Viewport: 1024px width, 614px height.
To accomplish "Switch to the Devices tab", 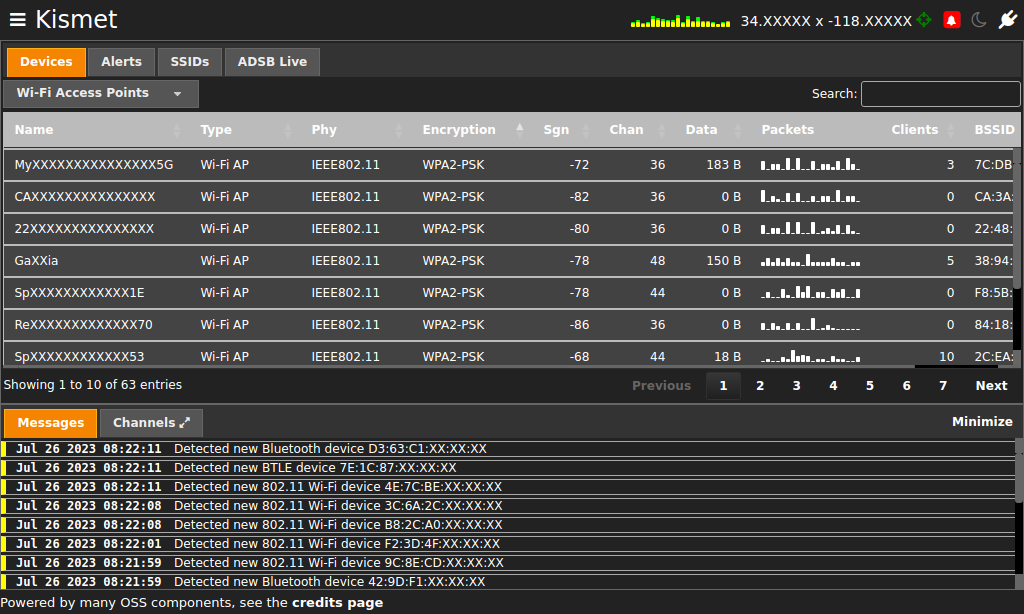I will click(46, 62).
